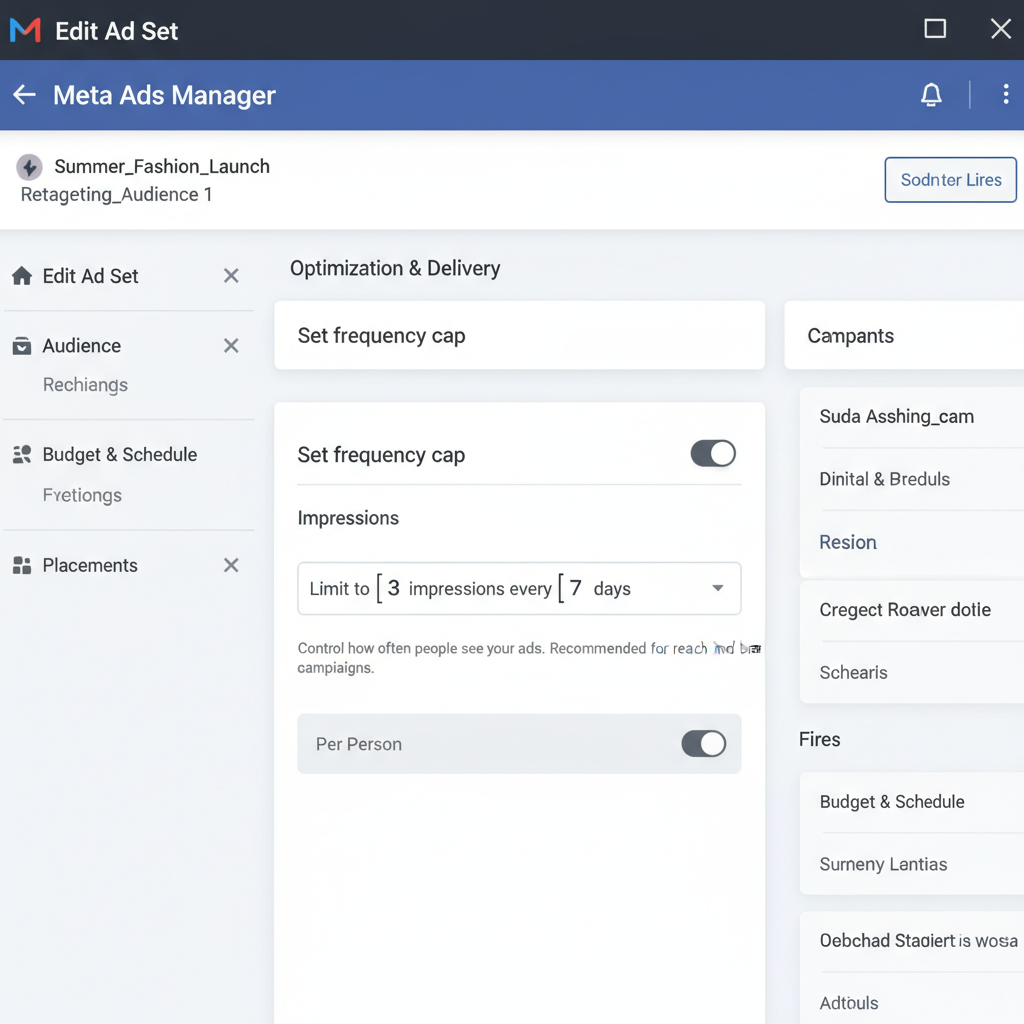Close the Audience sidebar item with X
The image size is (1024, 1024).
pyautogui.click(x=231, y=346)
